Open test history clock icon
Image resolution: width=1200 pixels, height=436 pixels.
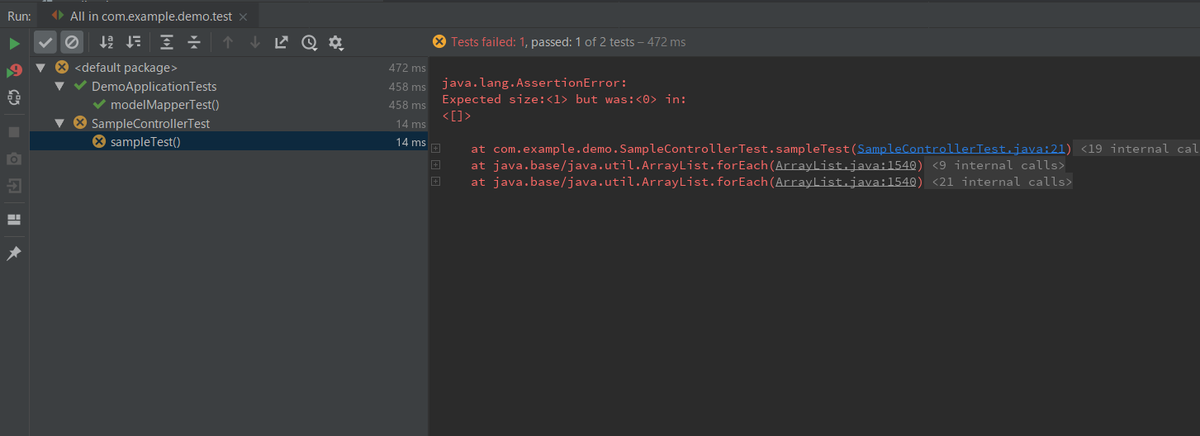tap(309, 42)
